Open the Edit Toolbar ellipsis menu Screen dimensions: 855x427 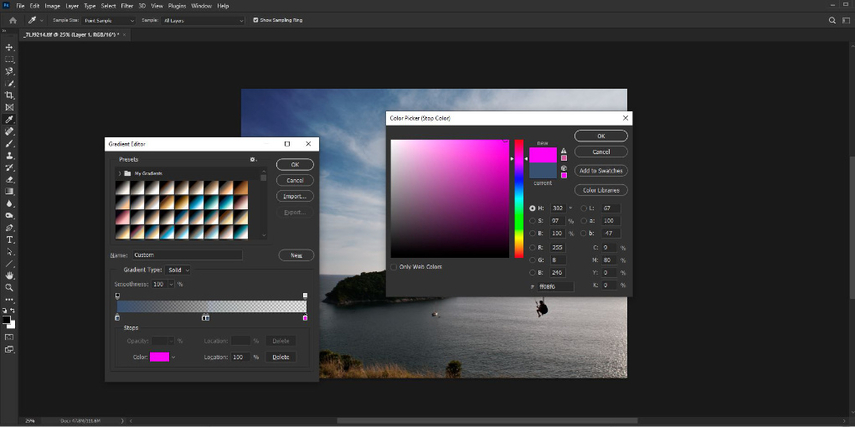pyautogui.click(x=9, y=299)
